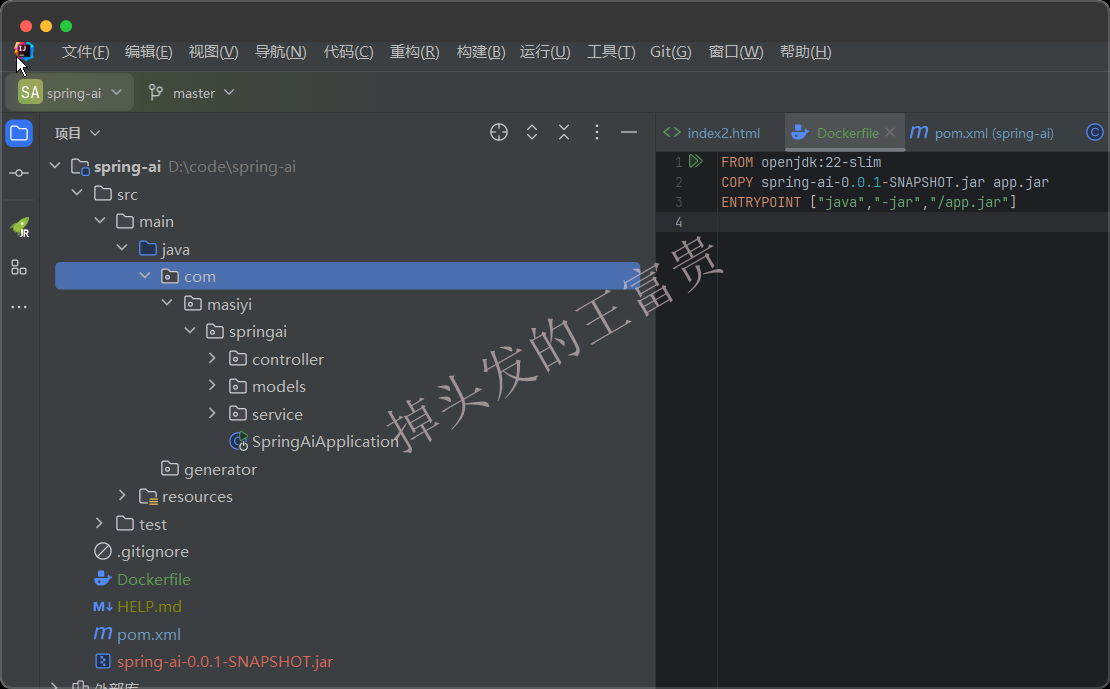Viewport: 1110px width, 689px height.
Task: Click the expand all icon in project panel
Action: click(532, 132)
